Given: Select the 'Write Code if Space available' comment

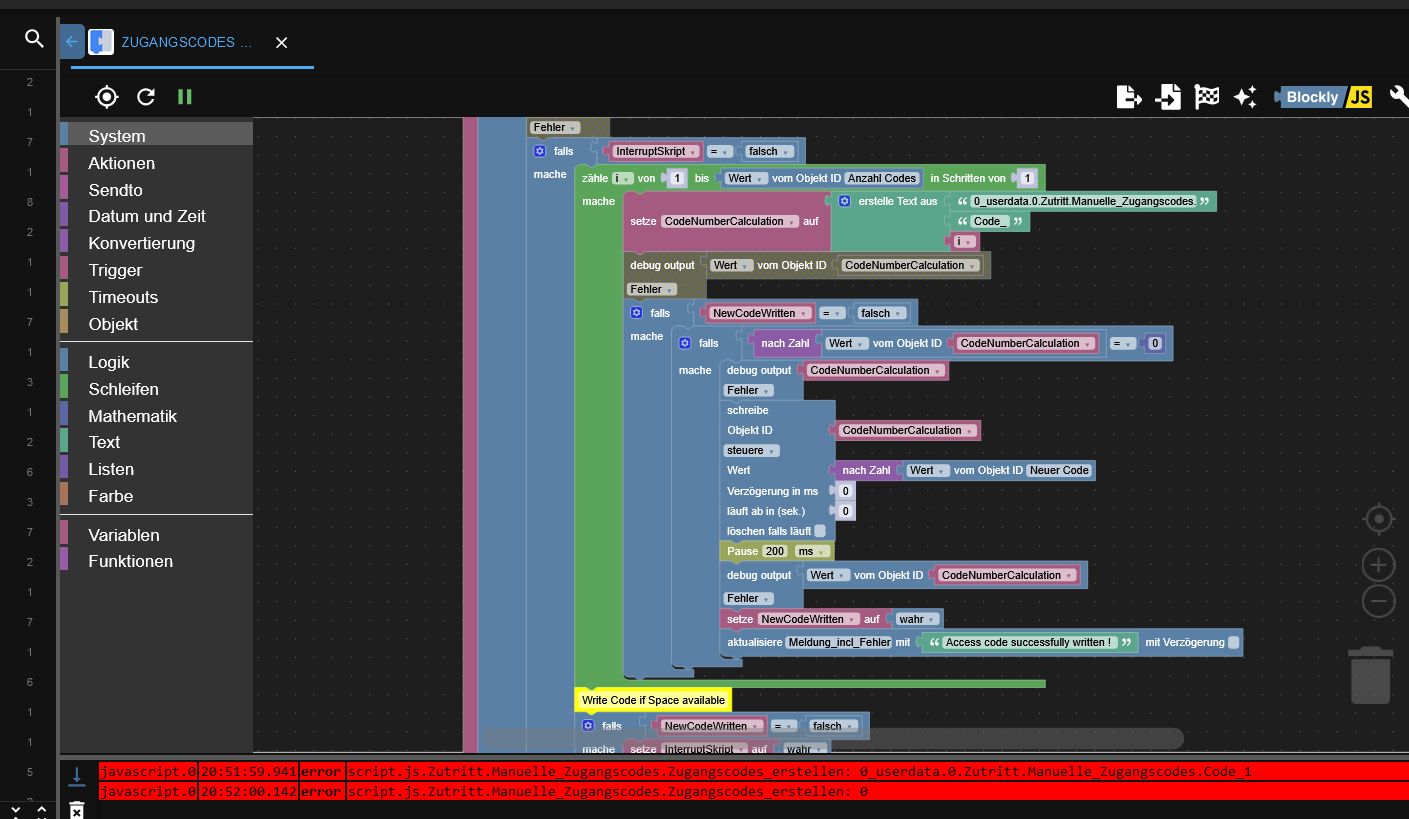Looking at the screenshot, I should click(654, 700).
